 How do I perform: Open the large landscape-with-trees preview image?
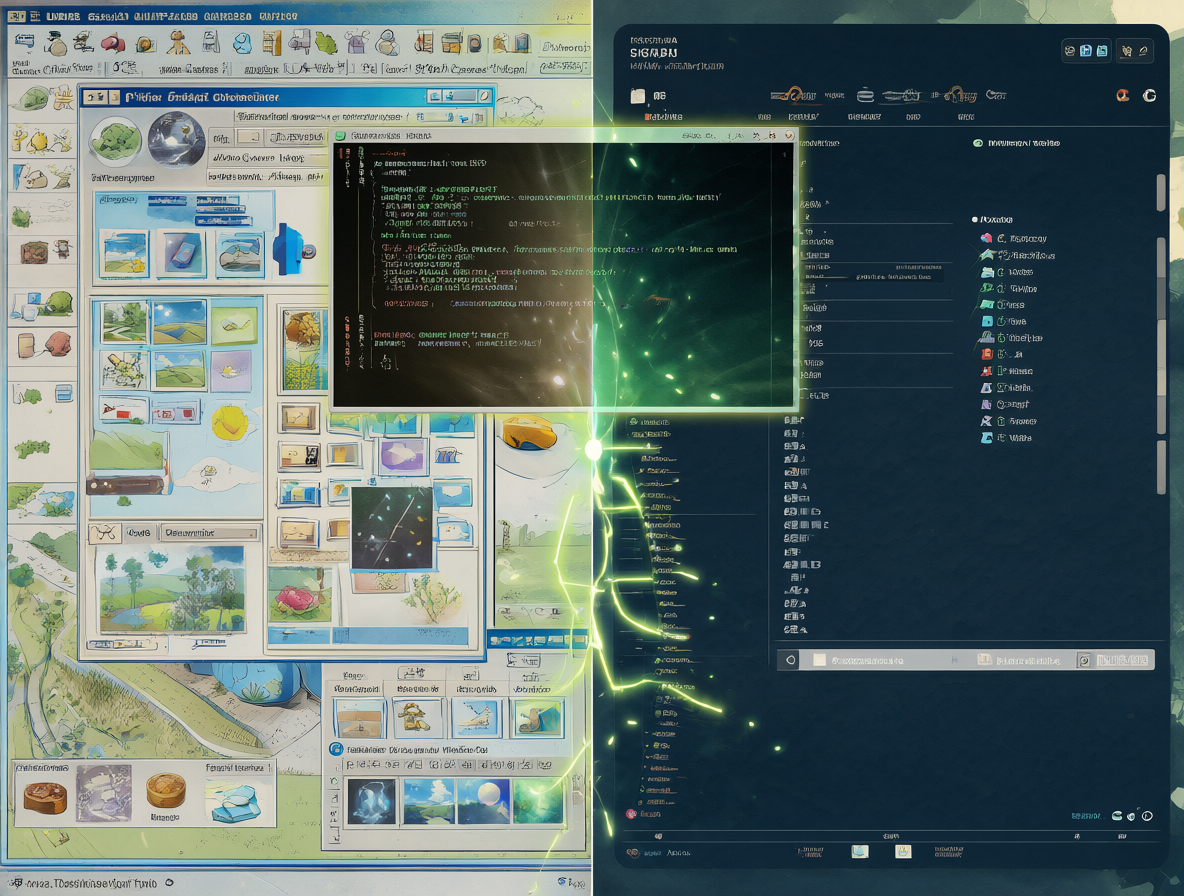click(x=172, y=589)
